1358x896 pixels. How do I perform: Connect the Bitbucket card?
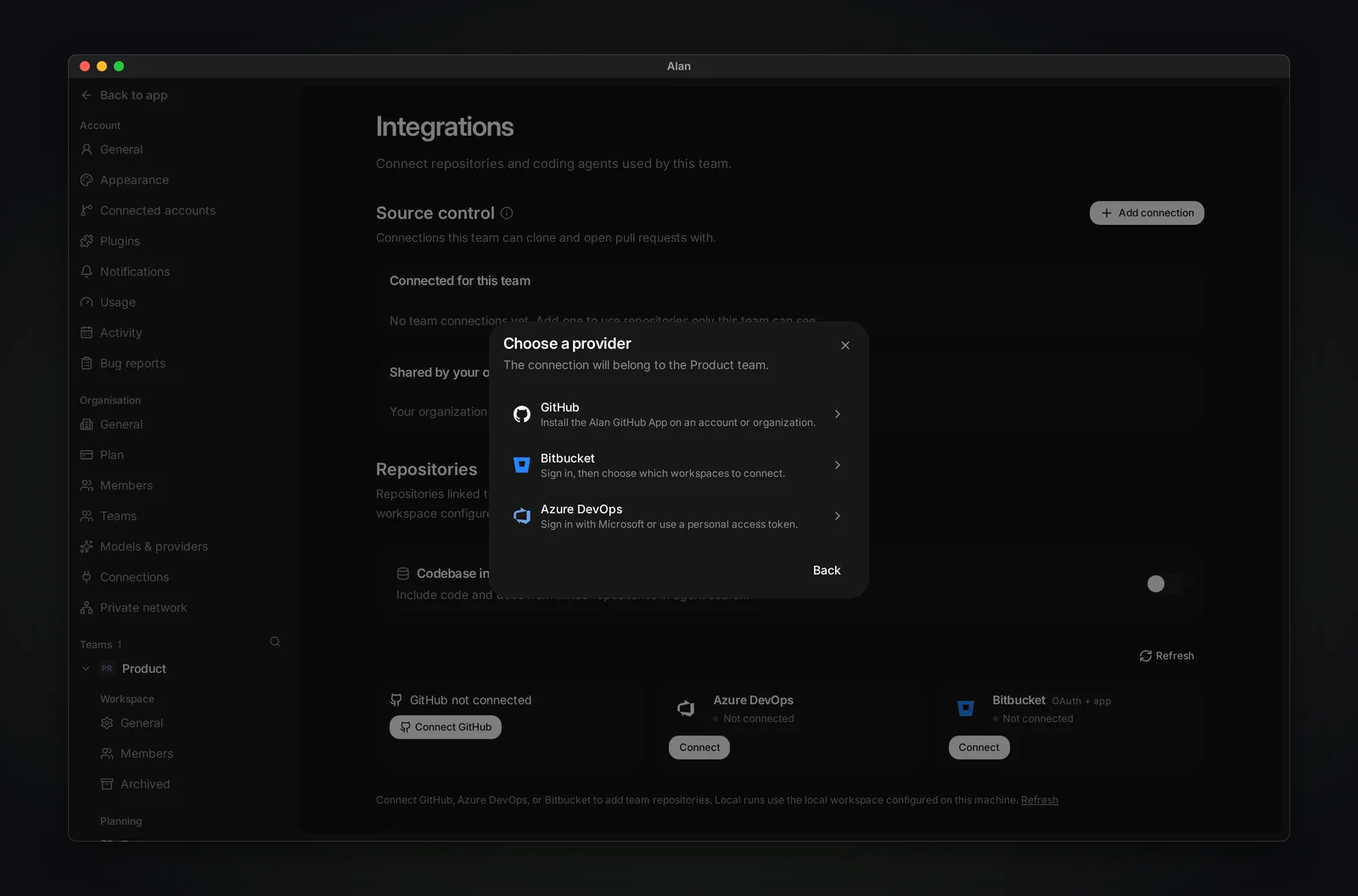point(979,748)
